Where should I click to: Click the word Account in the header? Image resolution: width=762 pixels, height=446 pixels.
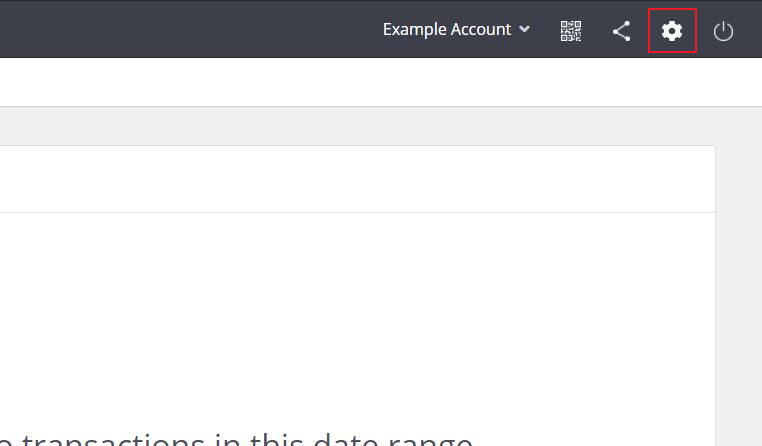(481, 30)
